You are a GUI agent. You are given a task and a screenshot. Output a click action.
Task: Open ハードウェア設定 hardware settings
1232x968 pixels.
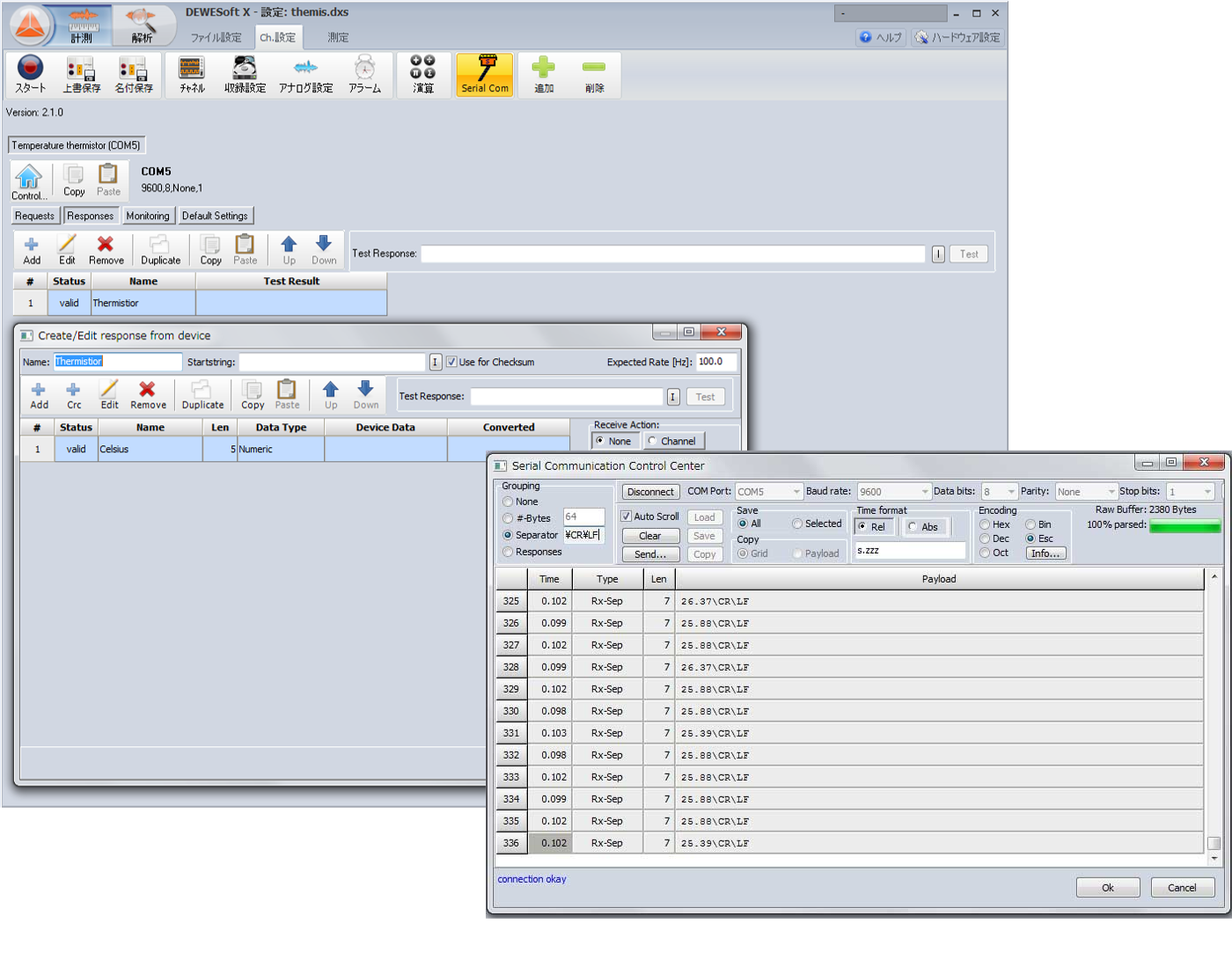(957, 37)
